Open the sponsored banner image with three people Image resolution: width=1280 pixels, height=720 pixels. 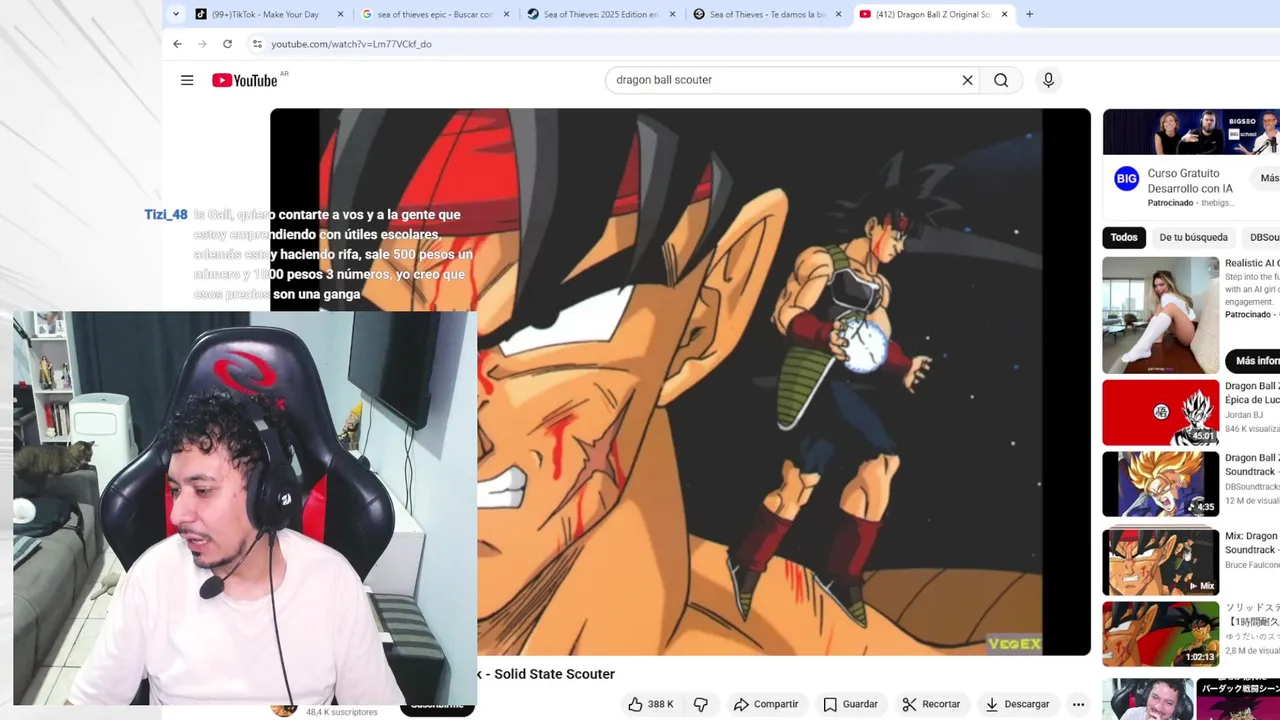[1191, 132]
